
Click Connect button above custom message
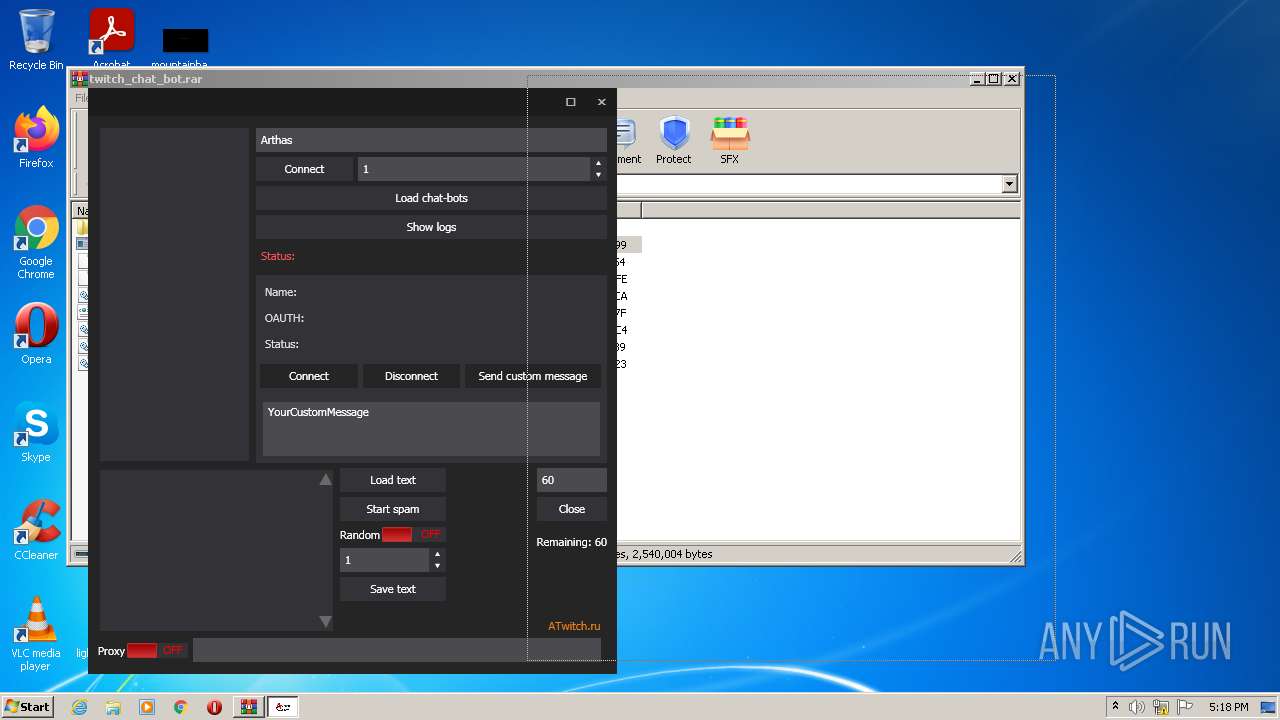click(309, 376)
